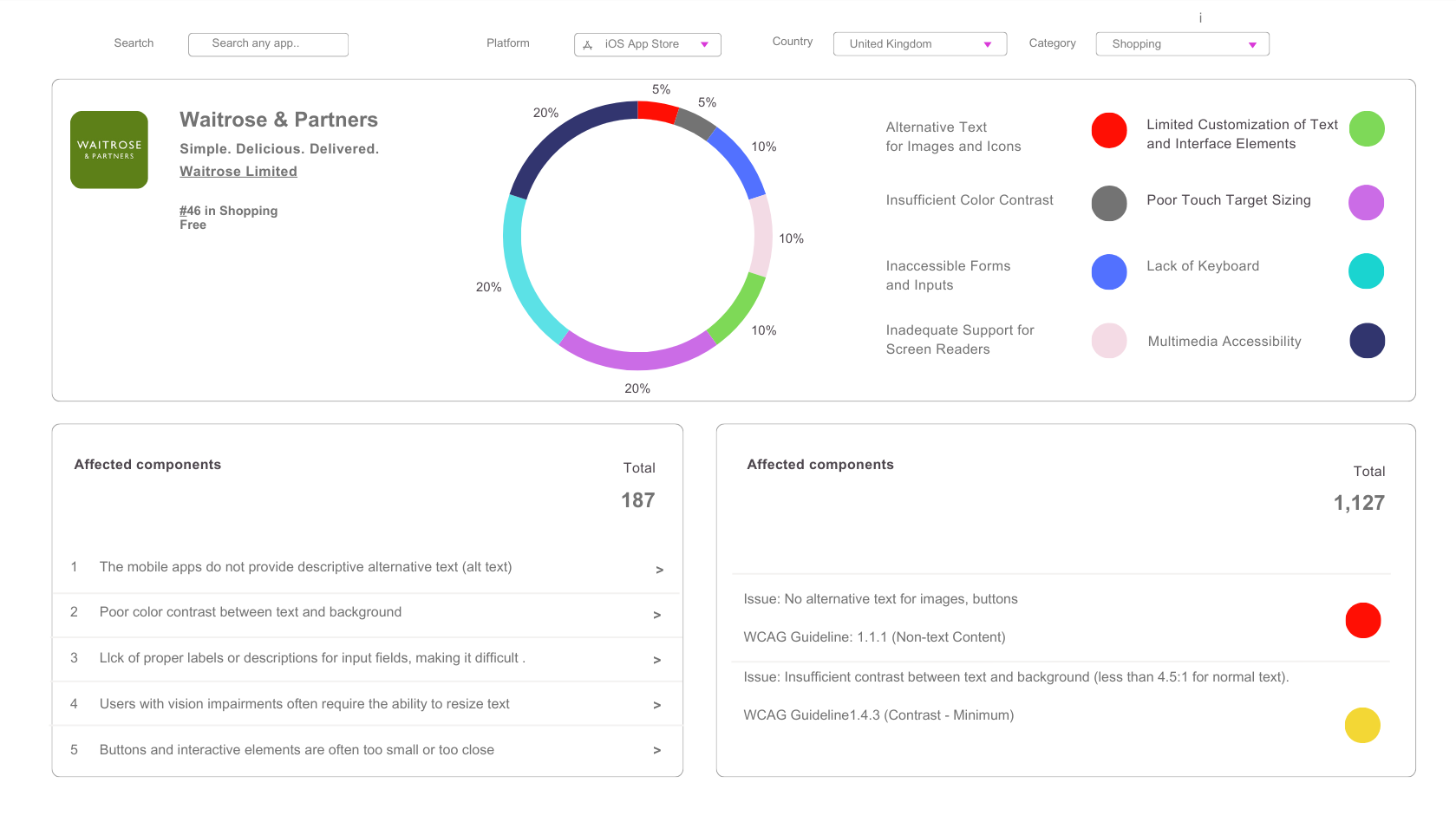The width and height of the screenshot is (1456, 835).
Task: Click the red severity dot for alt text issue
Action: 1363,620
